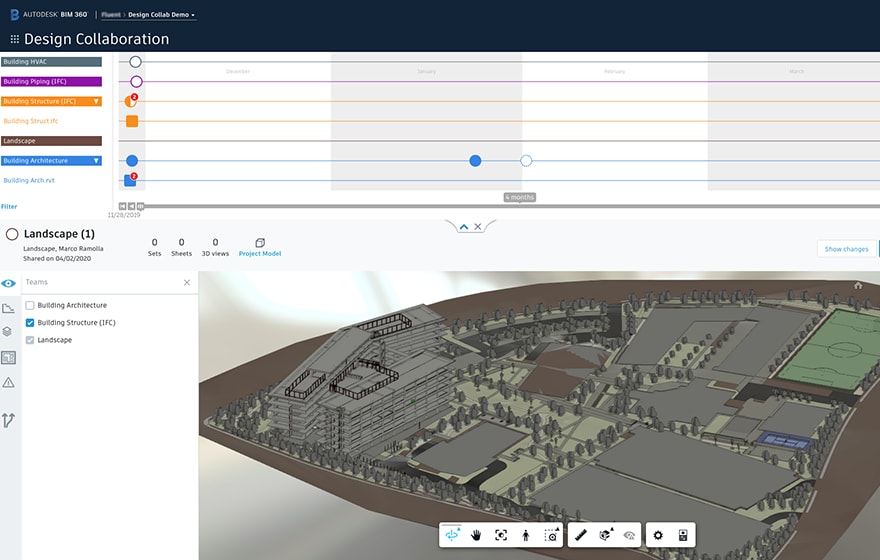Open the module switcher grid icon
Viewport: 880px width, 560px height.
tap(15, 39)
